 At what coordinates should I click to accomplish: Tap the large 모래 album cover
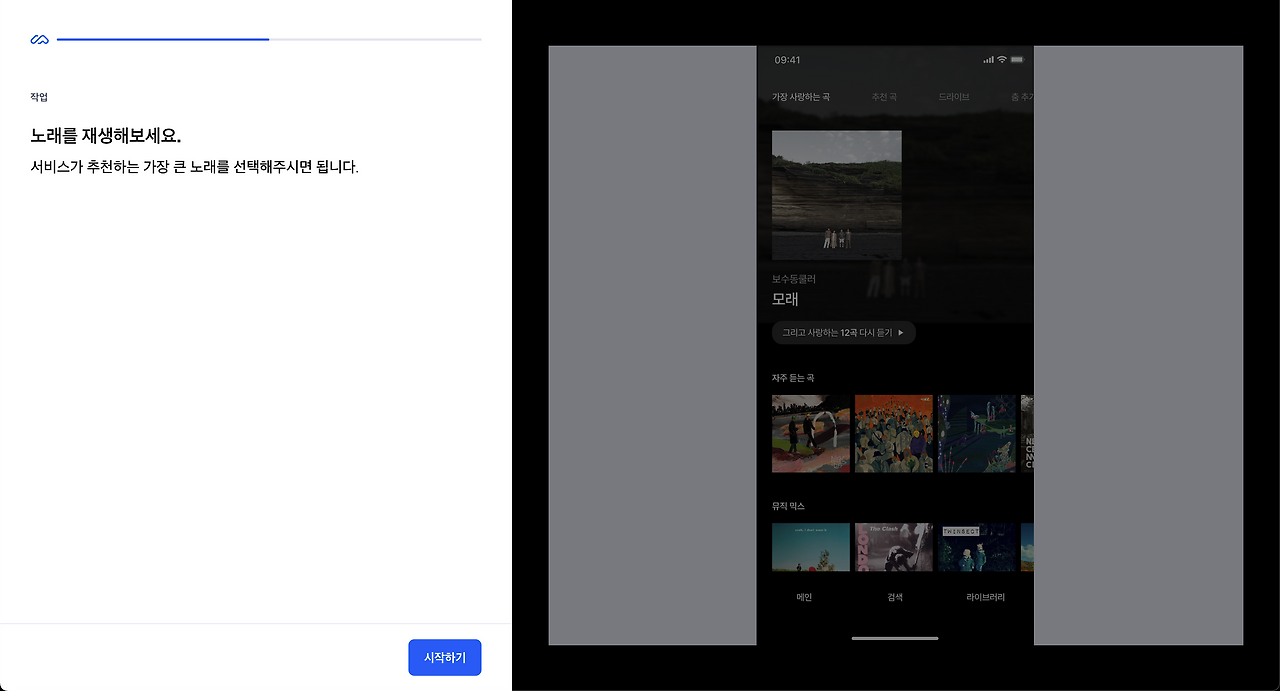click(x=837, y=195)
